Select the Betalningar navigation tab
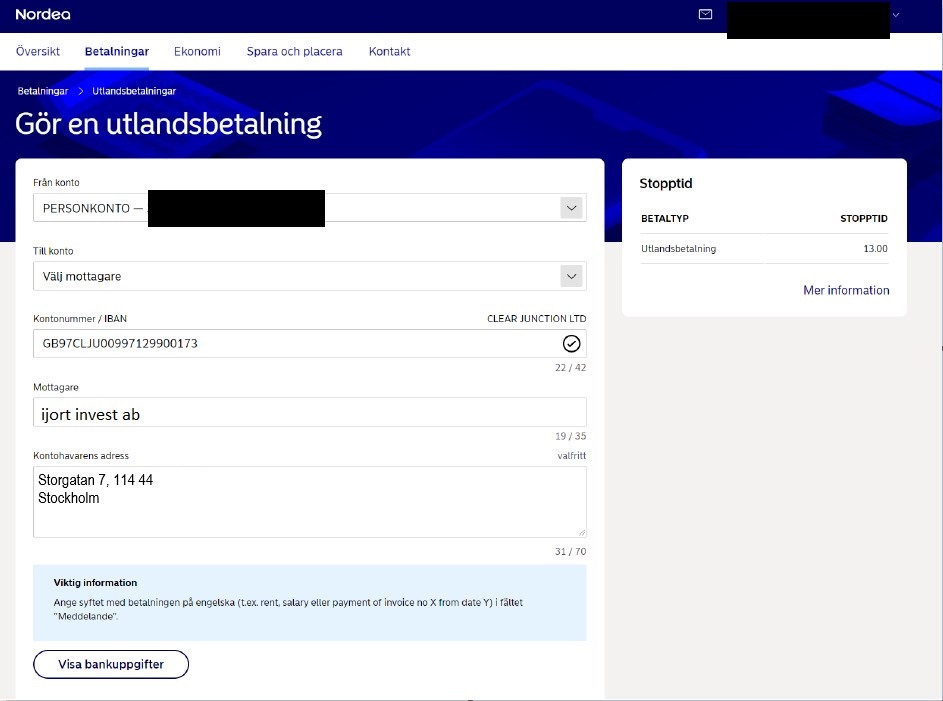The height and width of the screenshot is (701, 943). [x=117, y=52]
